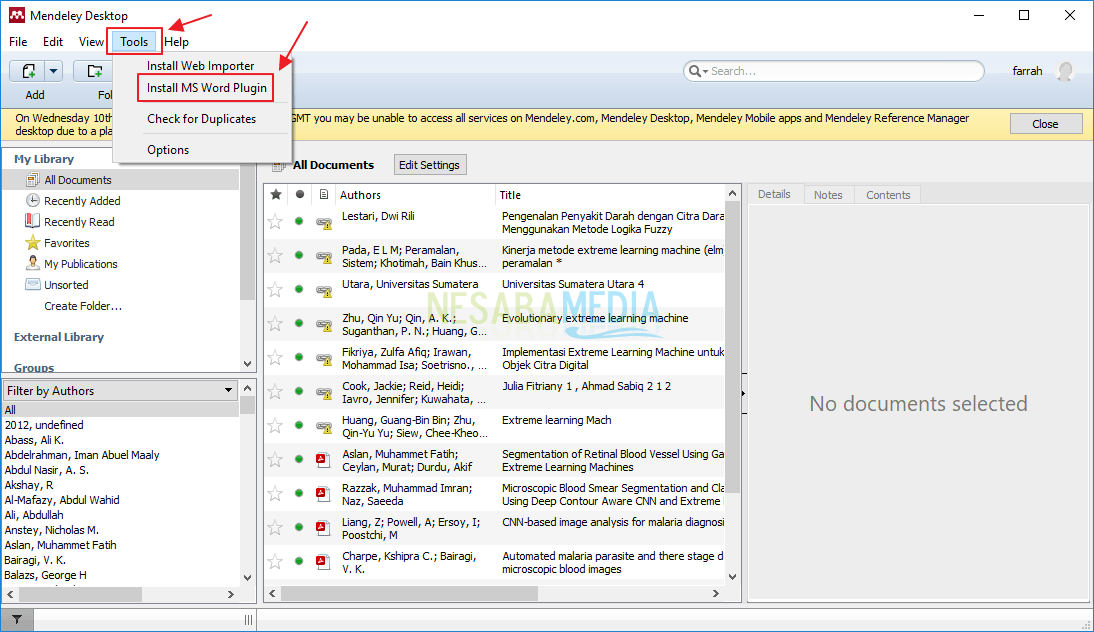Filter by author Abass, Ali K.
The width and height of the screenshot is (1094, 632).
tap(34, 440)
